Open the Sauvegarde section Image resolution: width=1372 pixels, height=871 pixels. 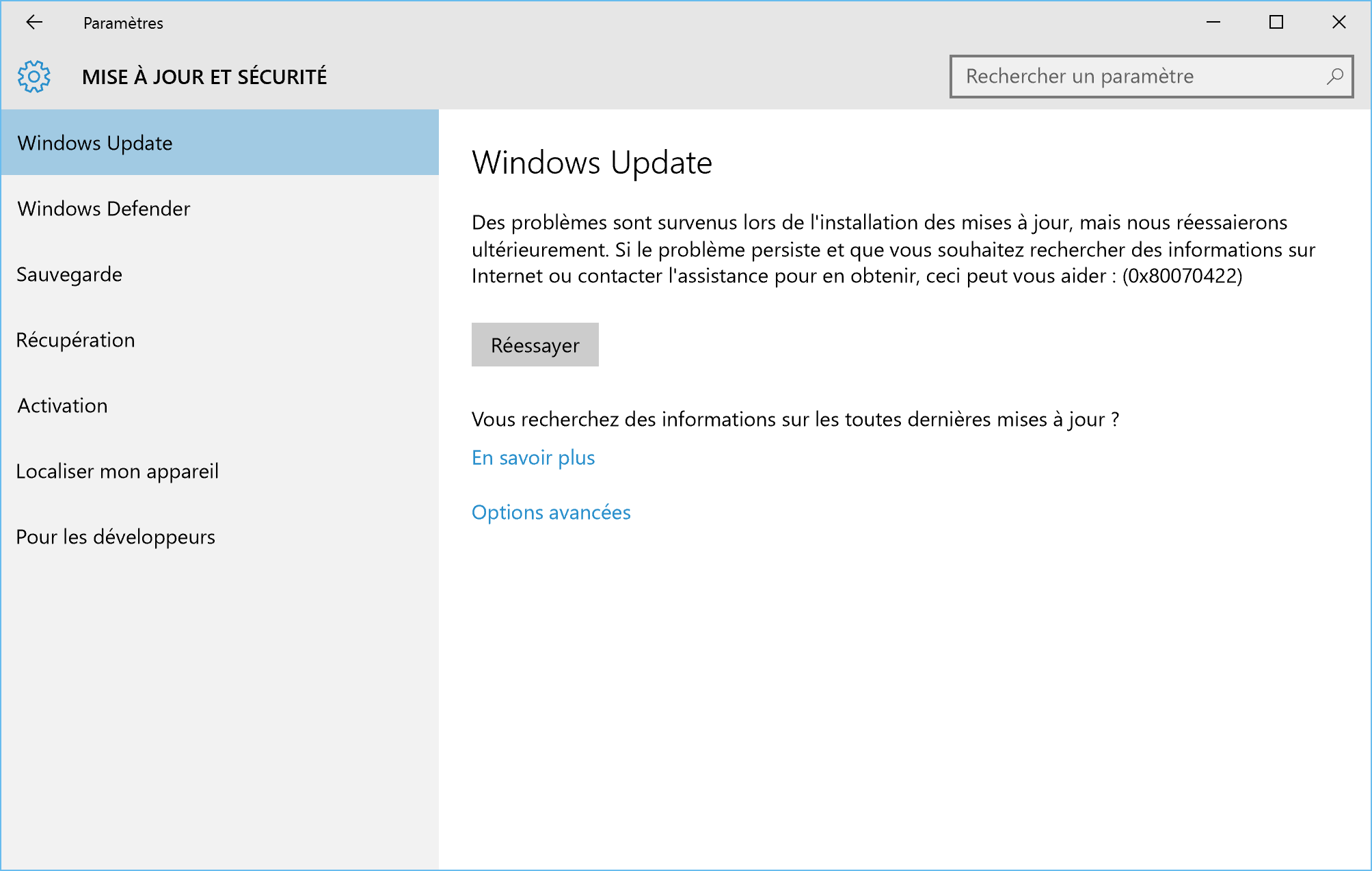(220, 273)
